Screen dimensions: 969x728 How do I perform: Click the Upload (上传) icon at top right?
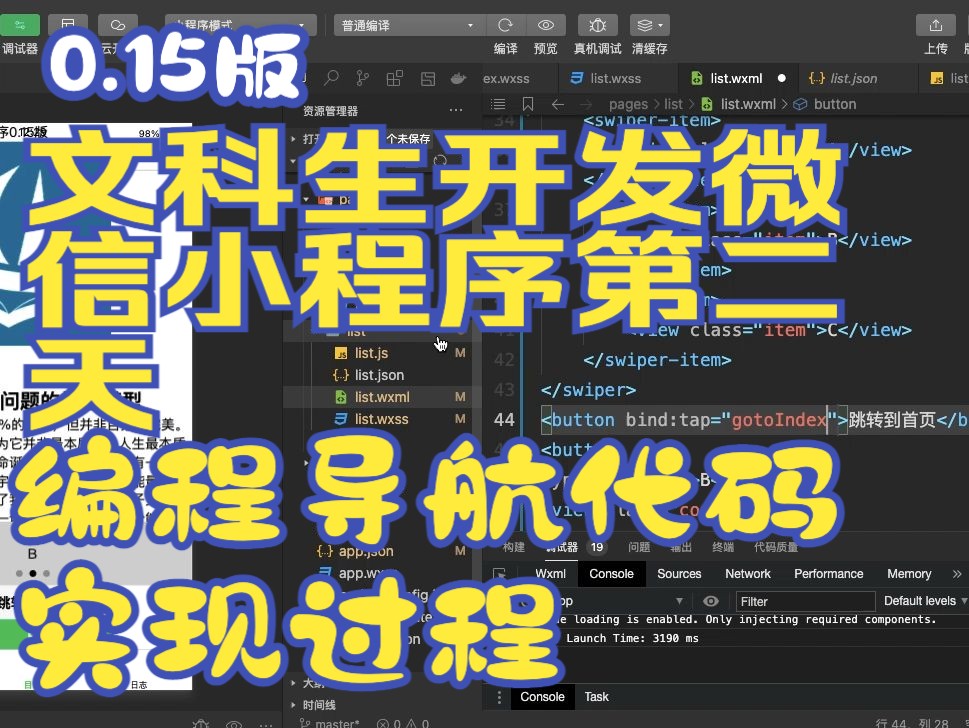pyautogui.click(x=933, y=25)
